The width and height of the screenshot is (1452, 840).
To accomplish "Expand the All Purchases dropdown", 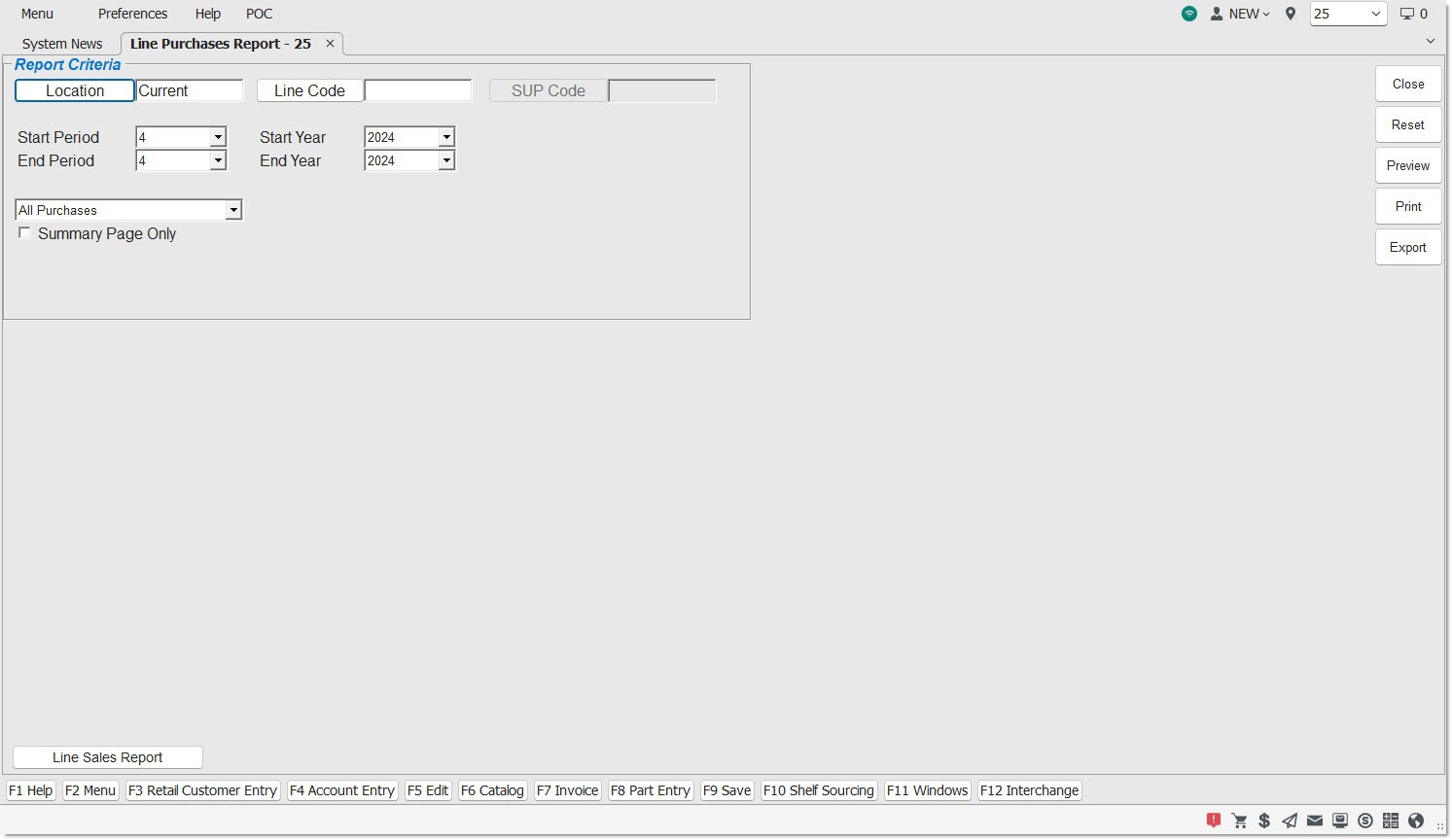I will [233, 210].
